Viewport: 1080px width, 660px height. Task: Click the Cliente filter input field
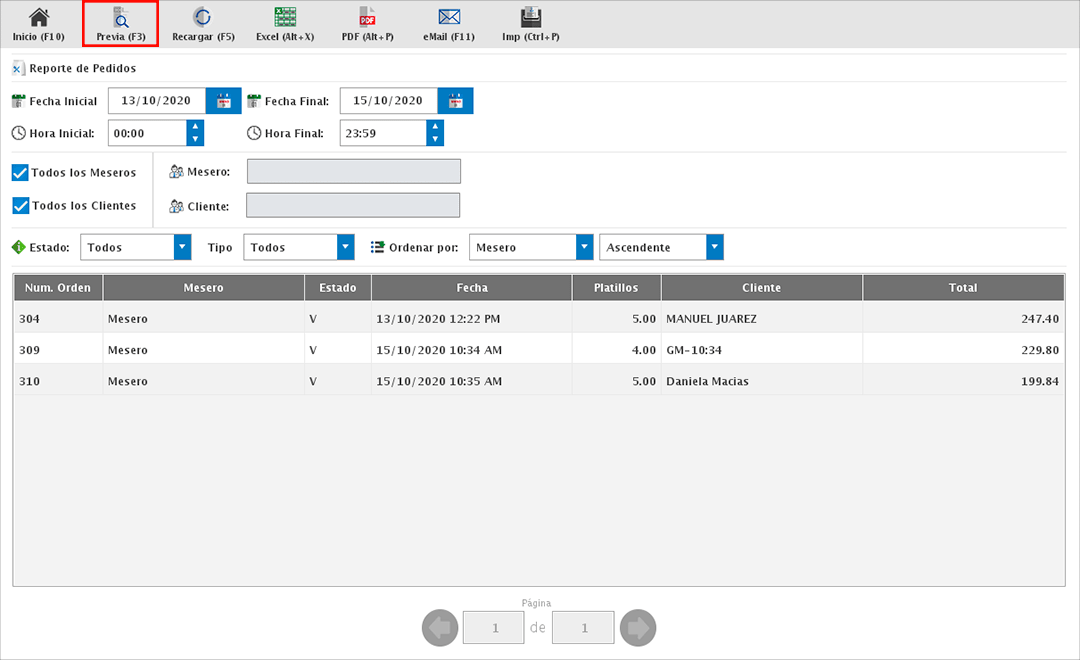pos(353,206)
